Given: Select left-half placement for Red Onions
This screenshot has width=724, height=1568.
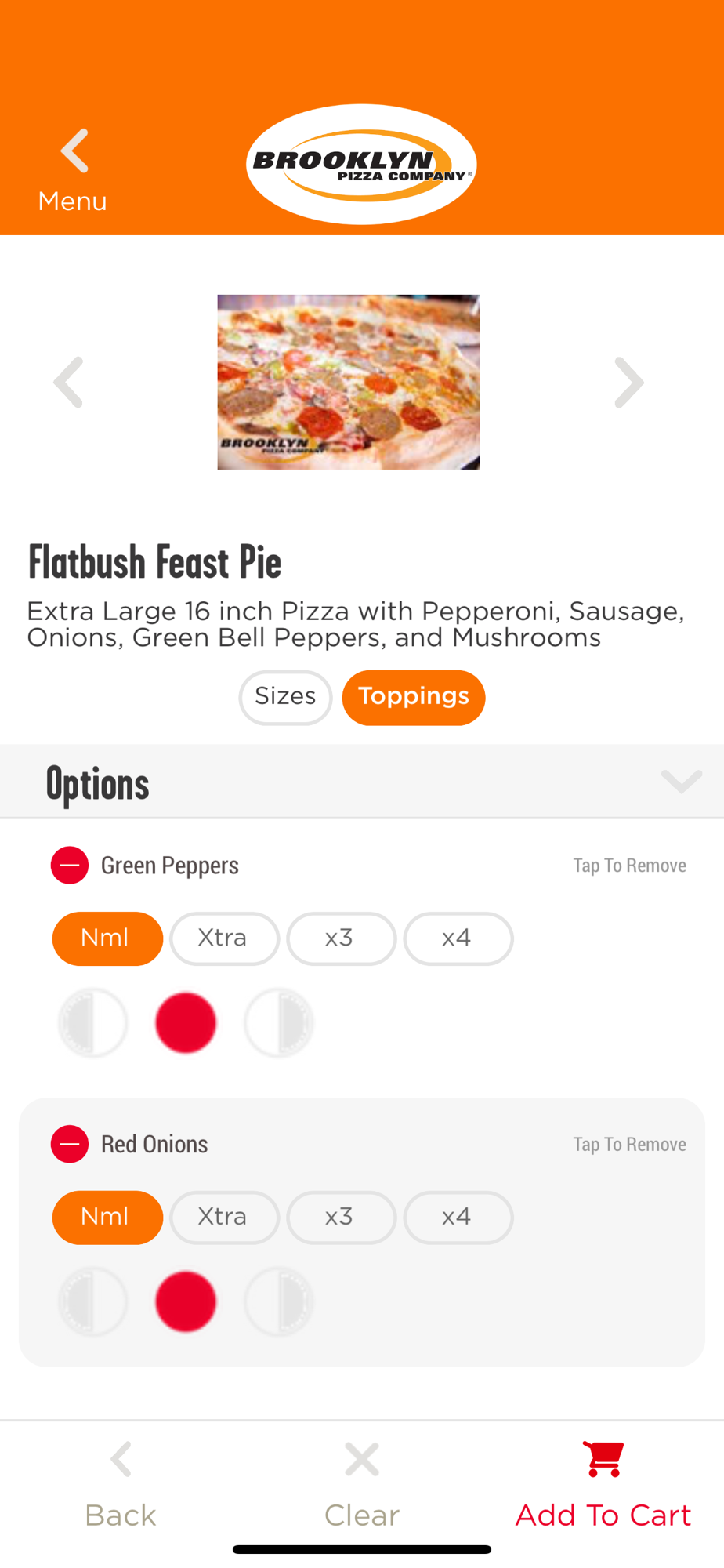Looking at the screenshot, I should (93, 1302).
